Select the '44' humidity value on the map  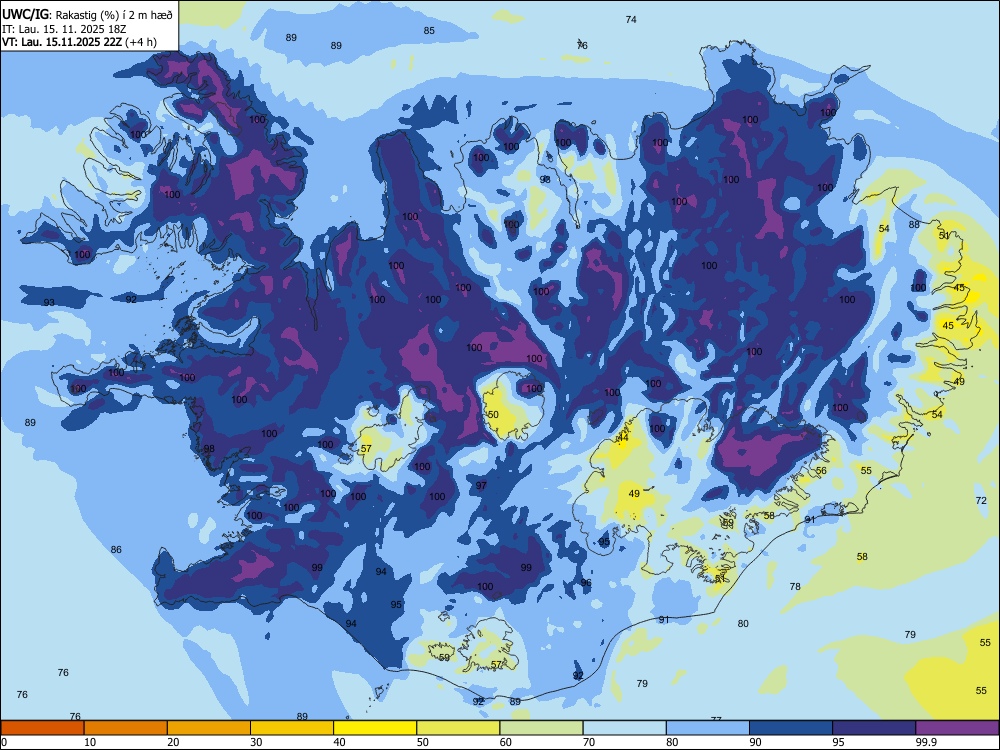tap(623, 438)
